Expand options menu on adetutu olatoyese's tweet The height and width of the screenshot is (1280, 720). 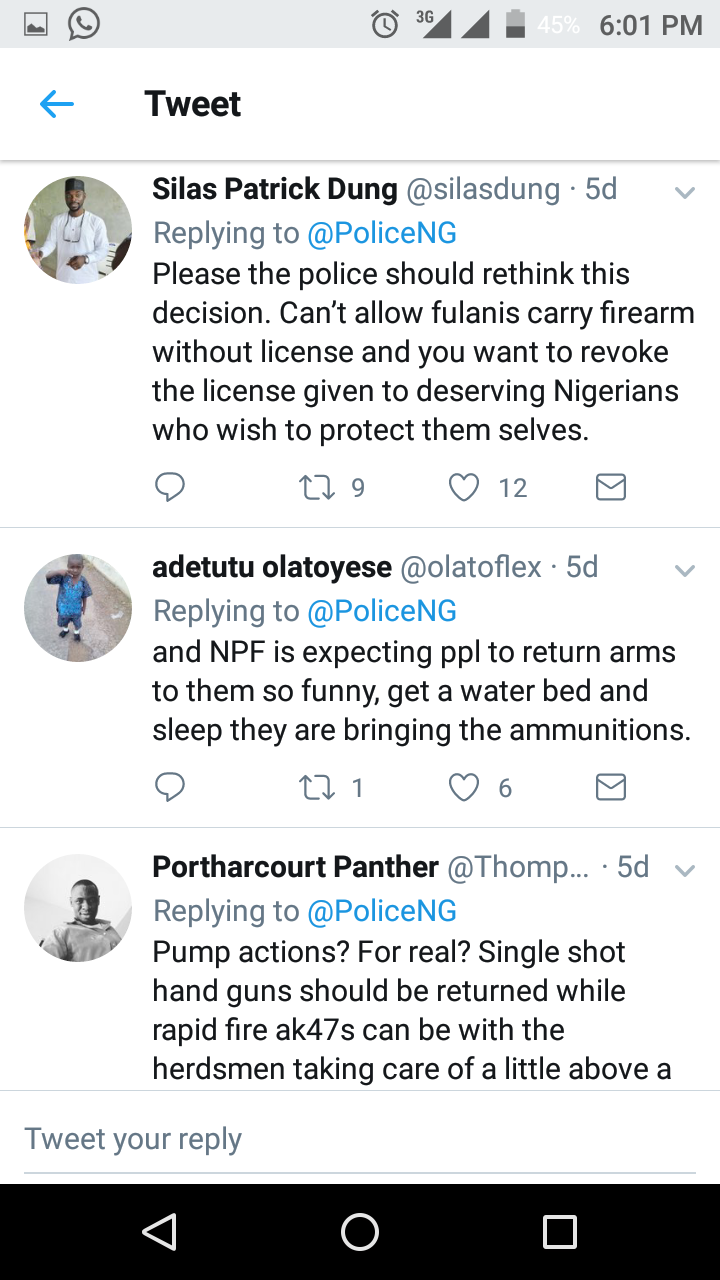685,571
